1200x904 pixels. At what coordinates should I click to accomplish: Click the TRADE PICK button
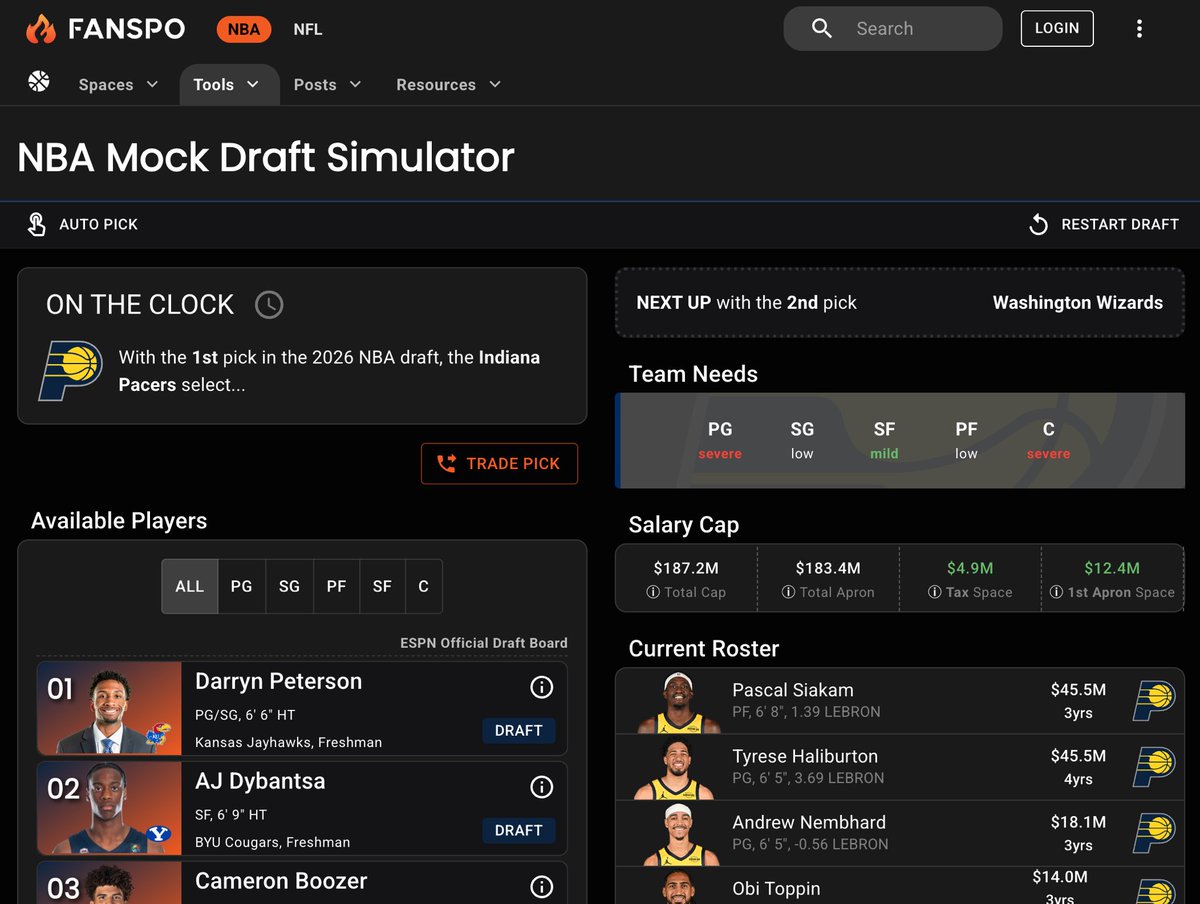click(499, 463)
